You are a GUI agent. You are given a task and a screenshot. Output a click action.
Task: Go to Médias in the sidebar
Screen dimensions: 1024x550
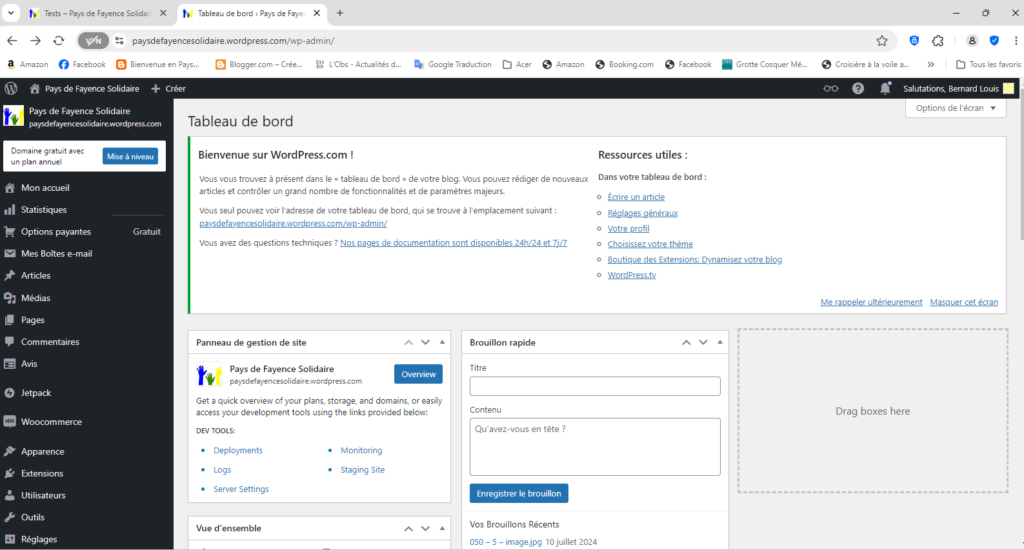tap(35, 298)
